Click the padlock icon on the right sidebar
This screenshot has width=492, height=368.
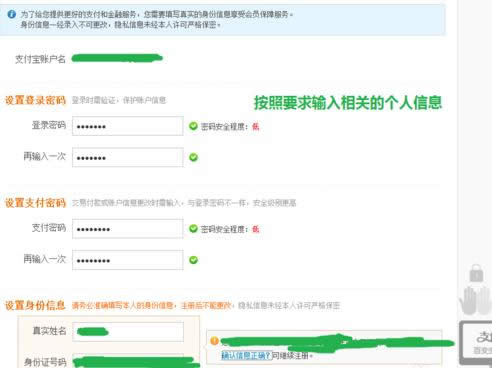coord(476,273)
